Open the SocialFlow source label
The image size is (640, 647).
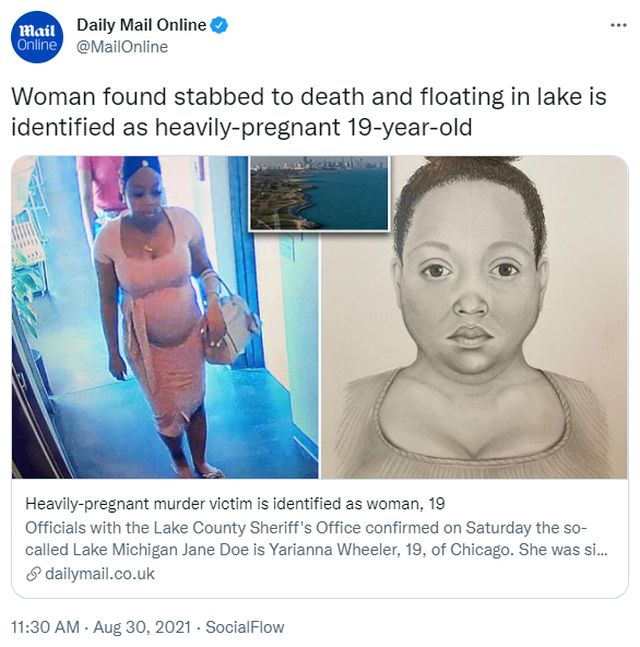click(245, 627)
